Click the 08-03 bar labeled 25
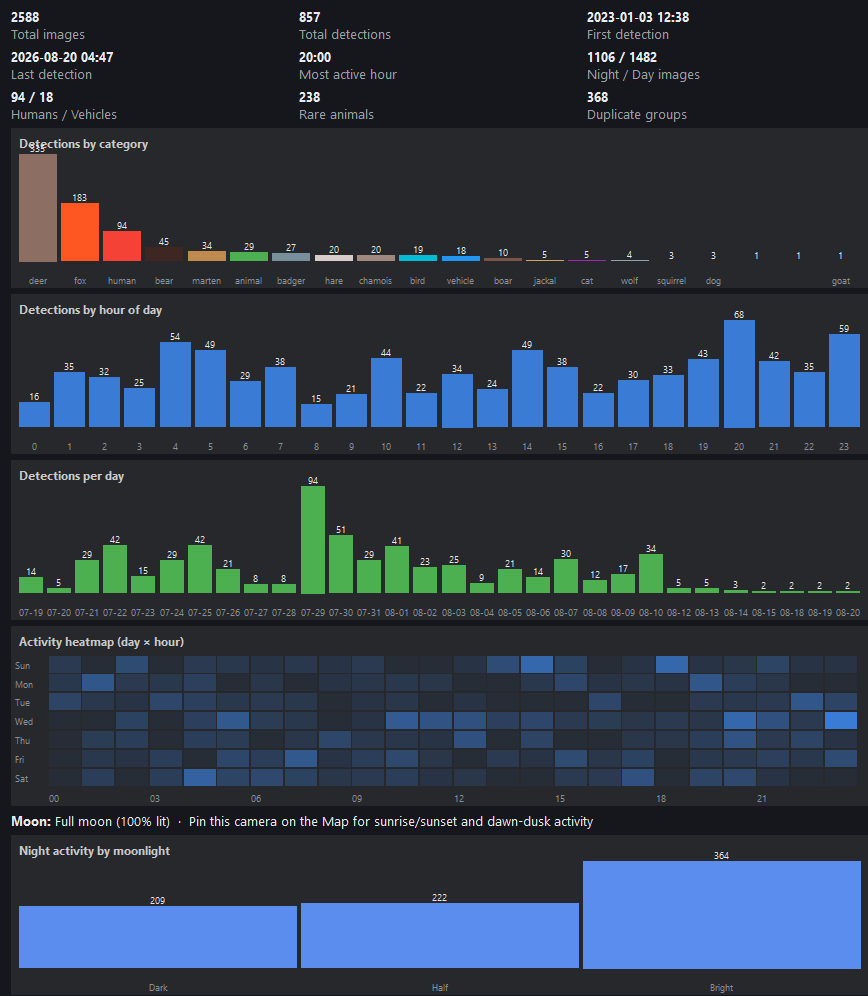Screen dimensions: 868x996 (x=454, y=579)
